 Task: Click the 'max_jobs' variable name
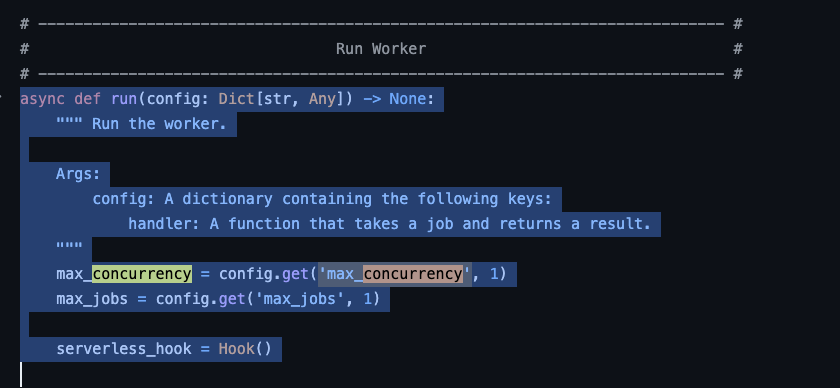point(92,299)
